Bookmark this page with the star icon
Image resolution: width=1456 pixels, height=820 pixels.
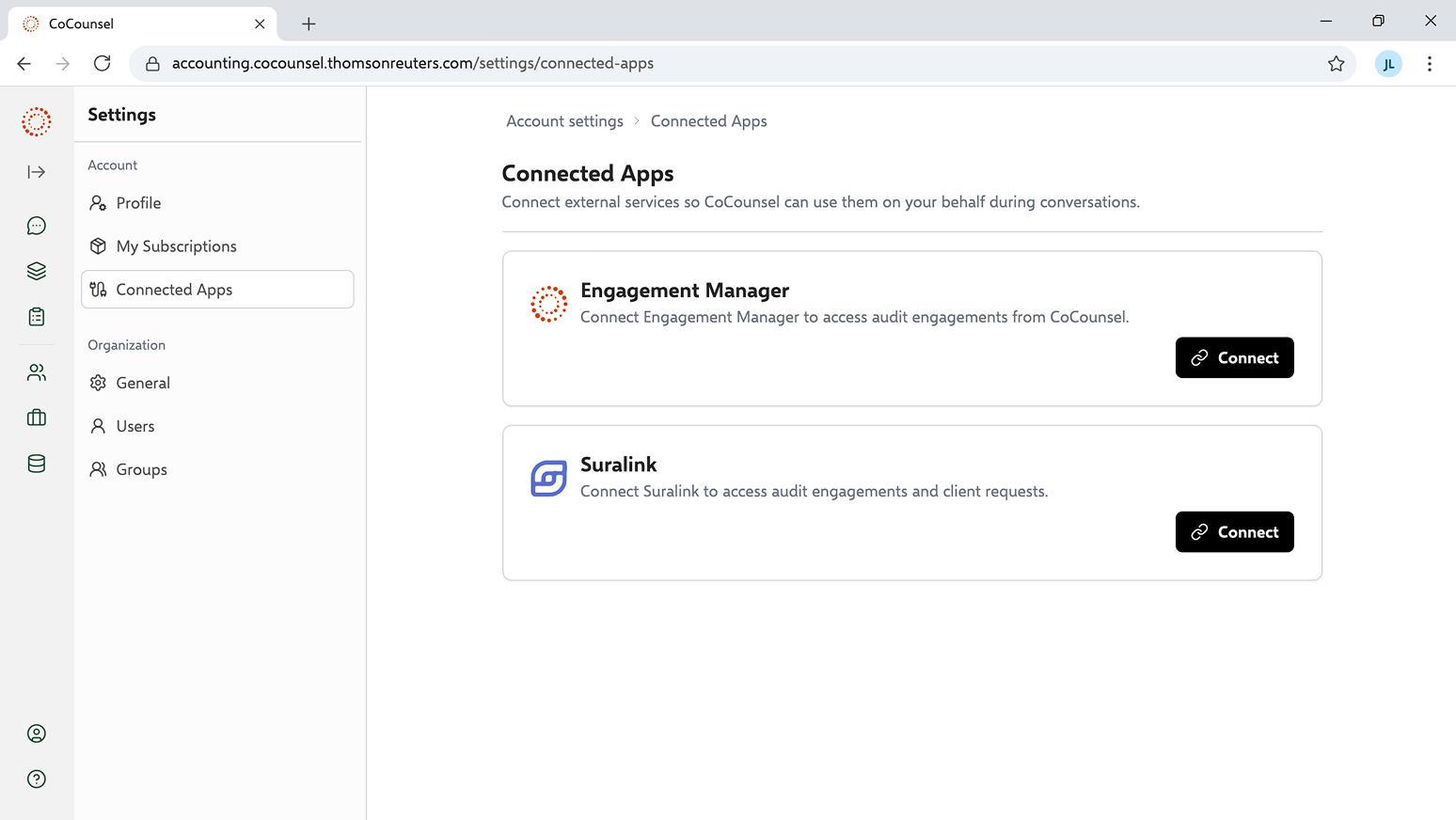(1336, 64)
